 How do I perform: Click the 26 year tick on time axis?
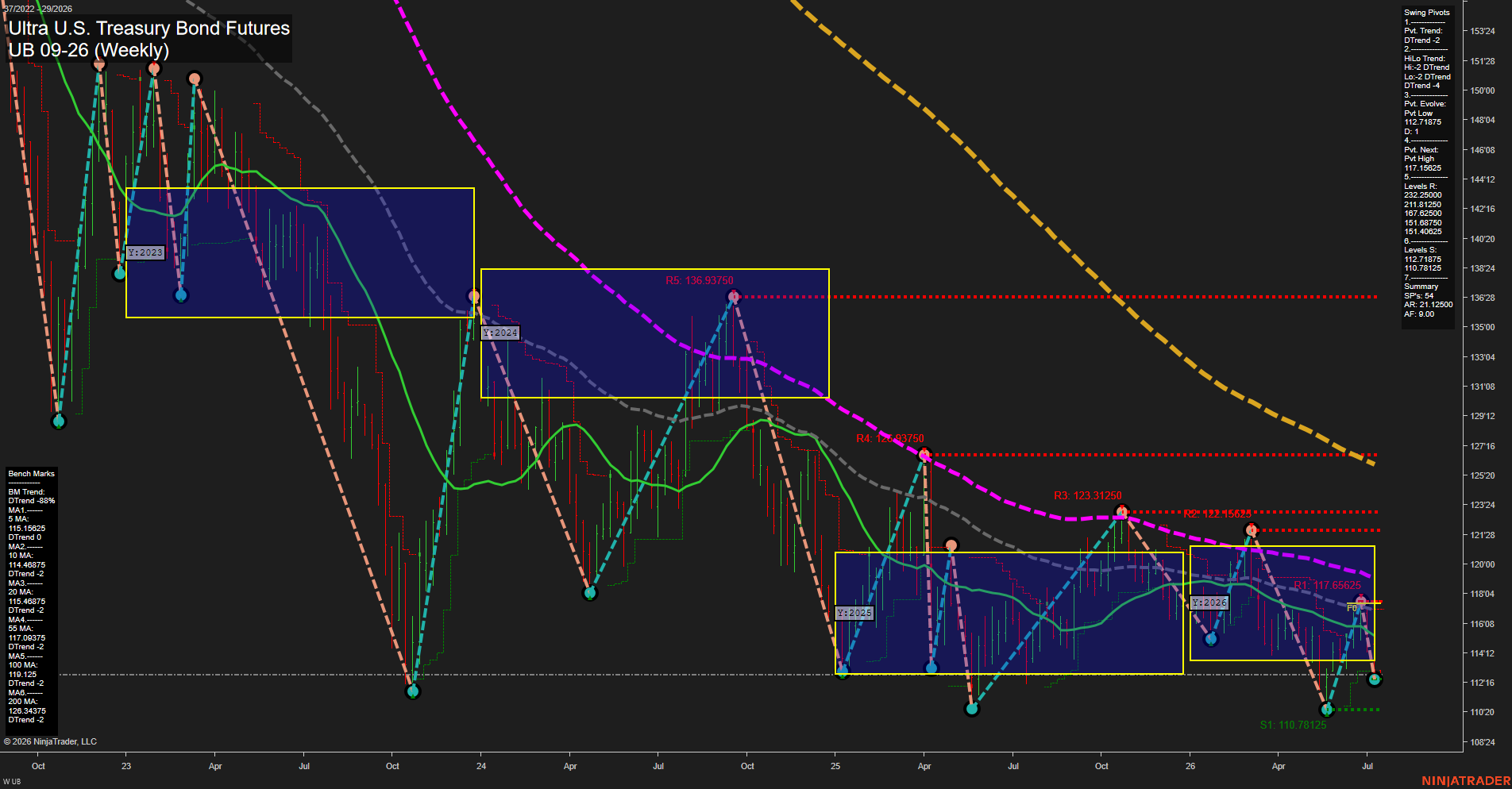tap(1190, 766)
